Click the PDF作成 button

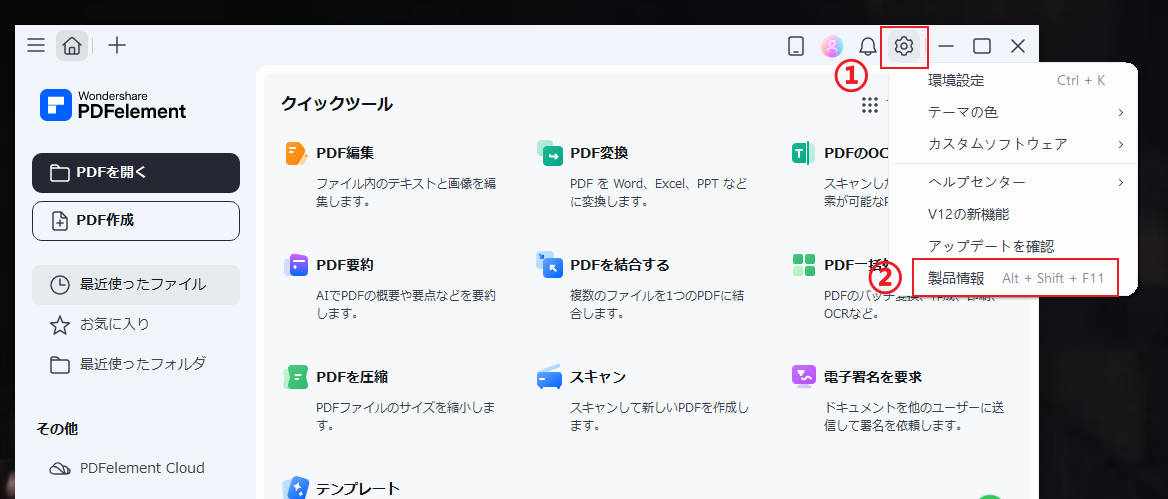point(136,220)
